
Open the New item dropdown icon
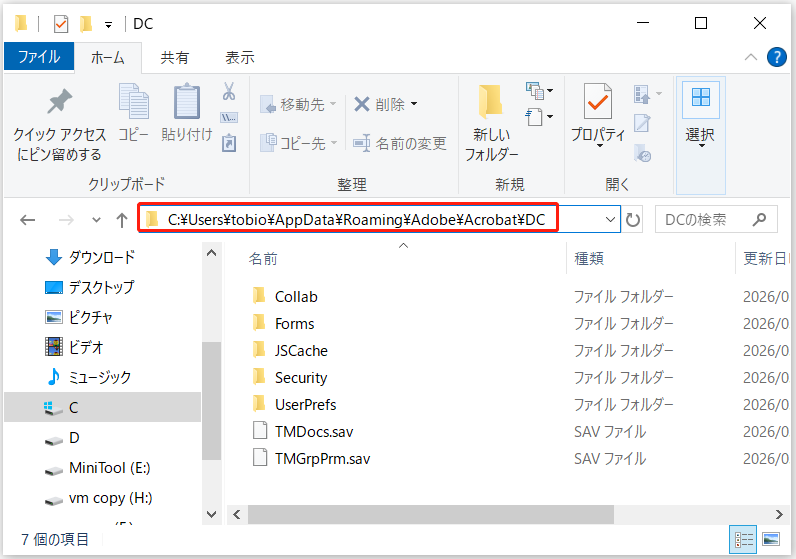coord(539,91)
